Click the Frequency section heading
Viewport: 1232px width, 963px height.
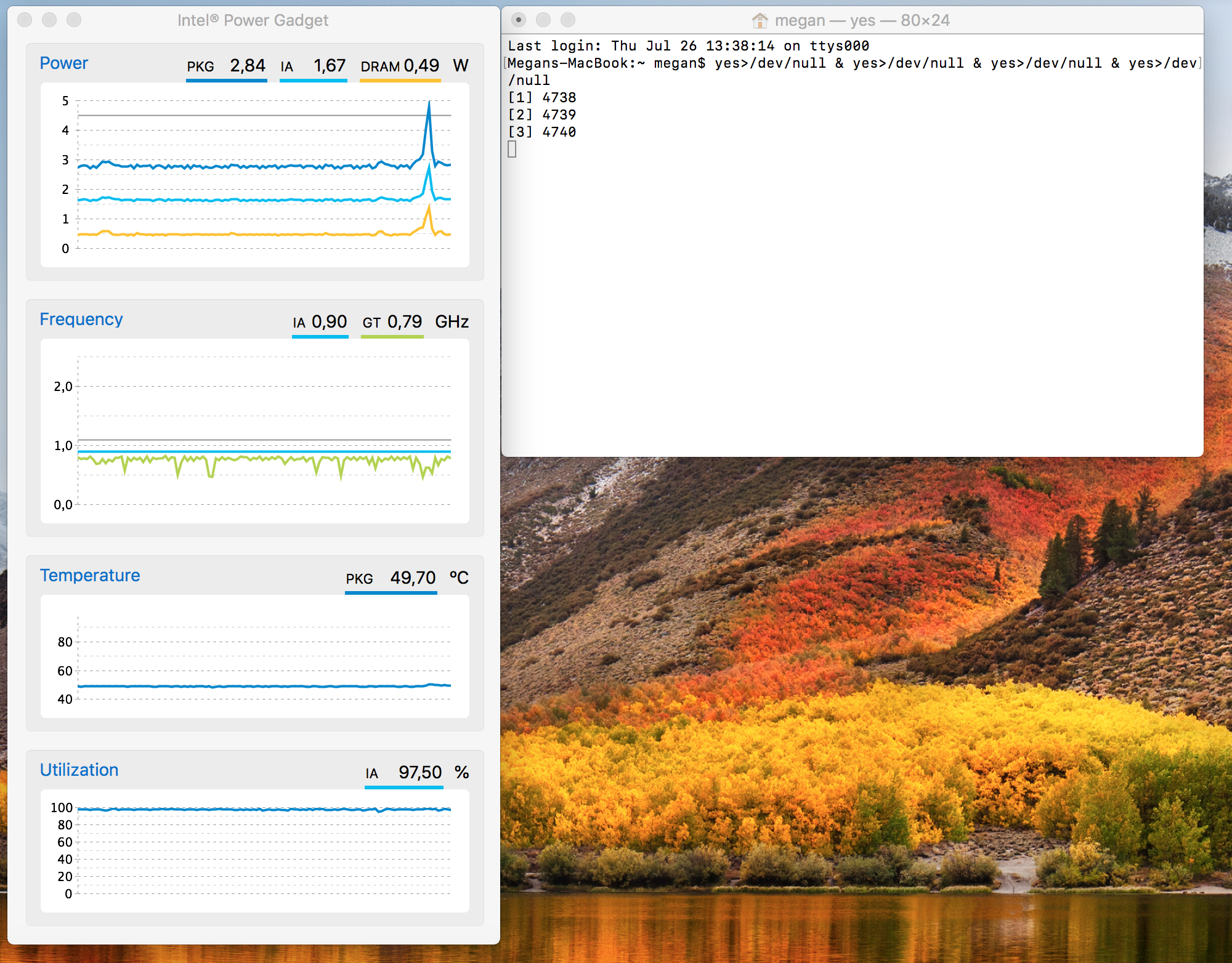[x=81, y=320]
